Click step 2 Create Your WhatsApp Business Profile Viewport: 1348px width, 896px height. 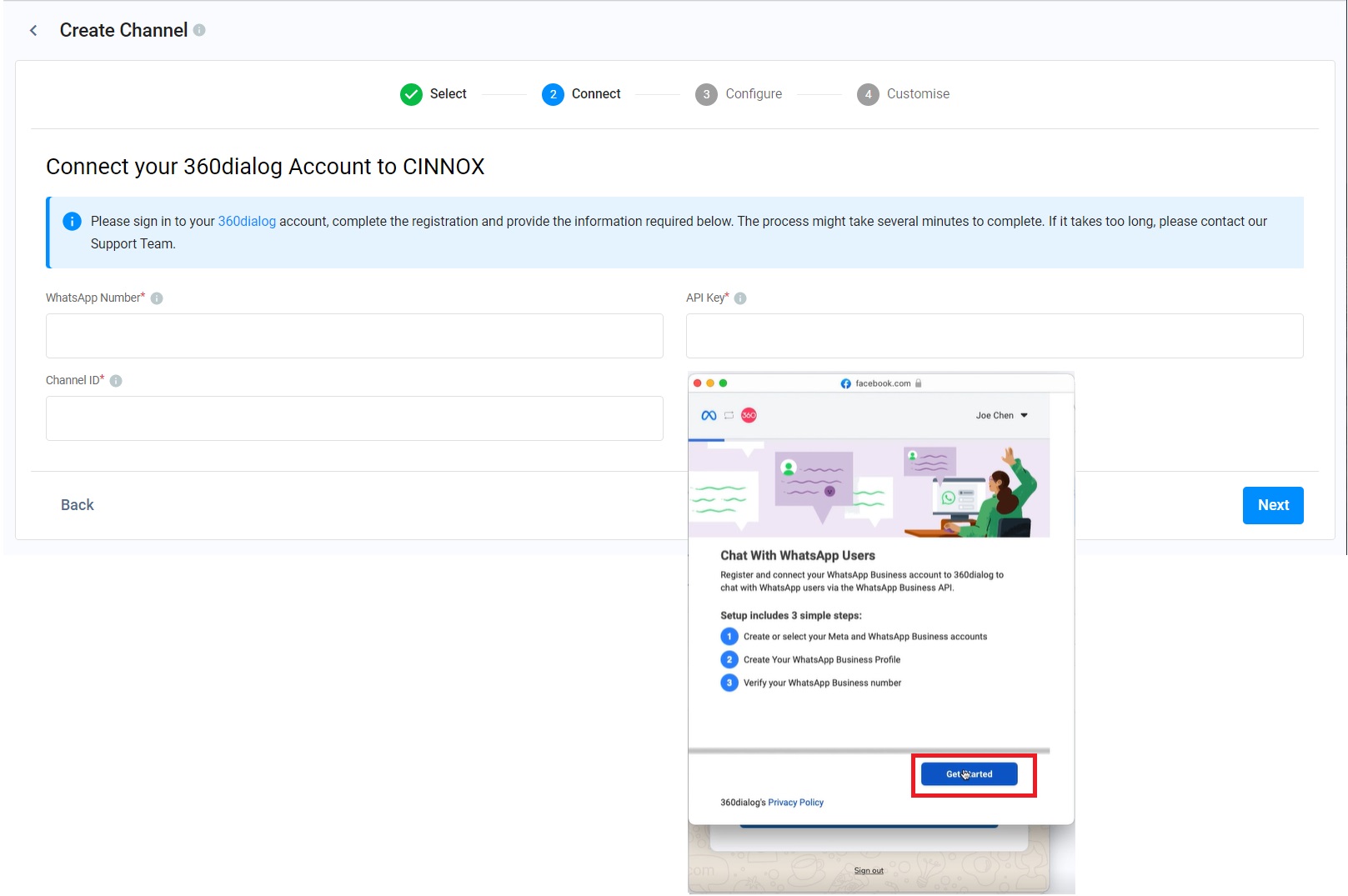click(810, 660)
